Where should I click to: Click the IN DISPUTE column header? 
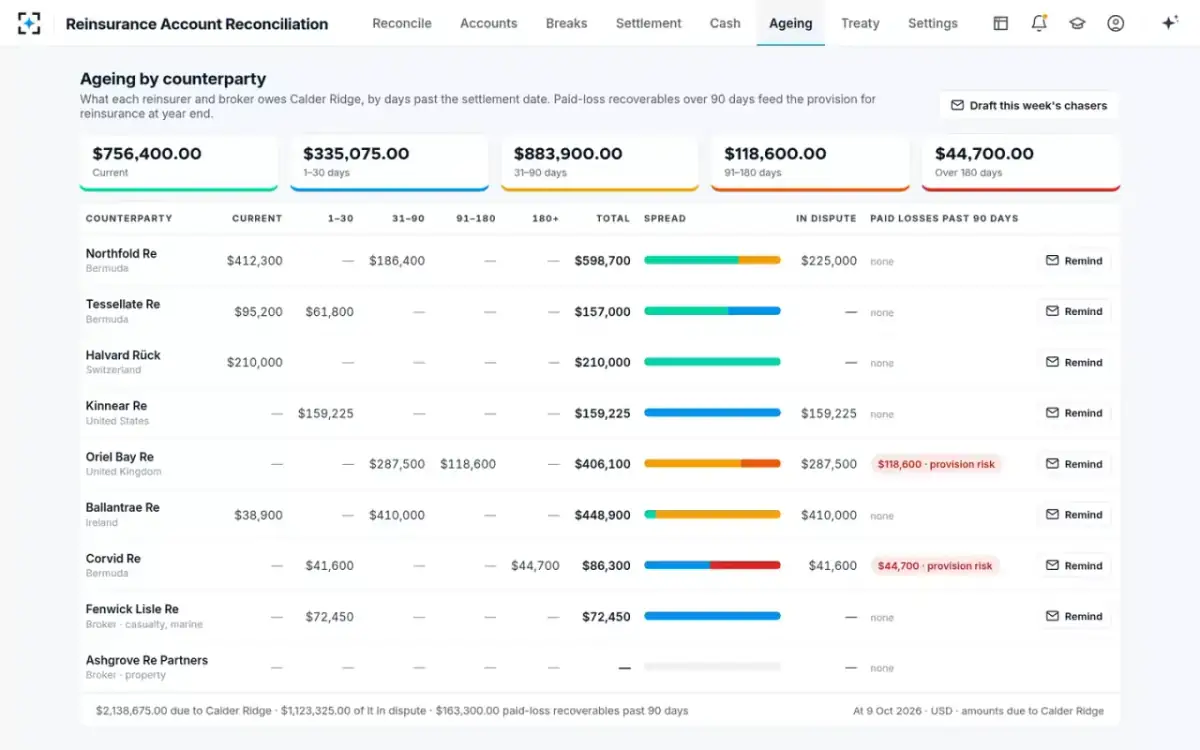point(826,218)
